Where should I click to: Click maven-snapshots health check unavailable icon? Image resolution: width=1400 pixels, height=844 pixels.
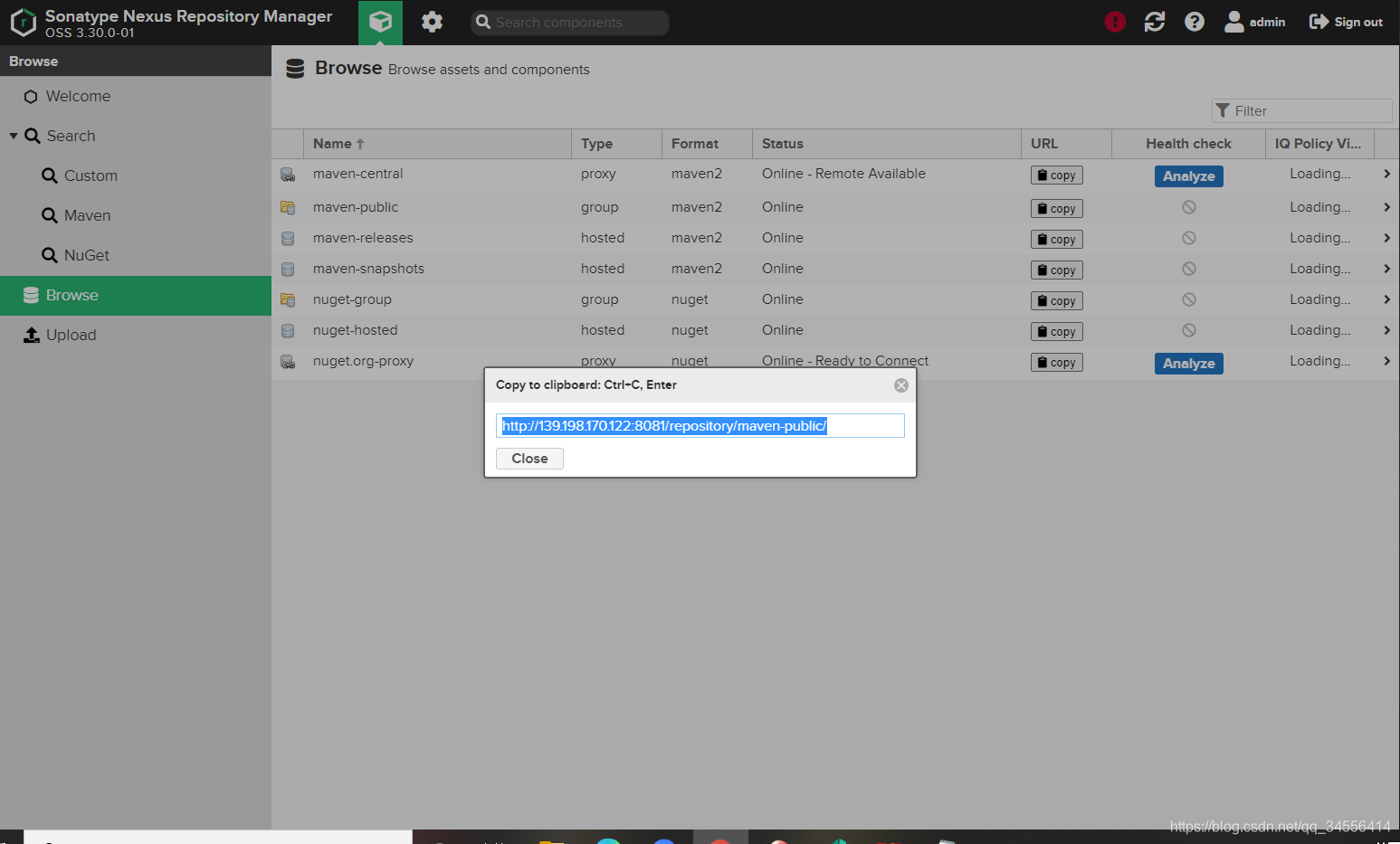(x=1189, y=269)
